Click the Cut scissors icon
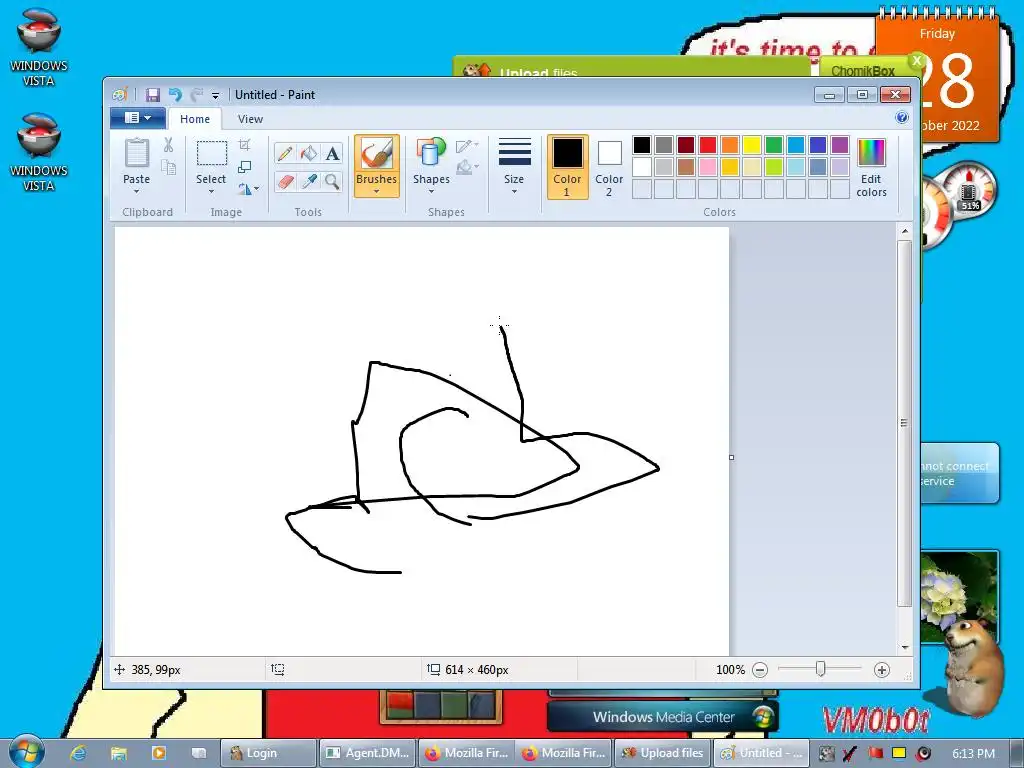This screenshot has width=1024, height=768. (168, 145)
